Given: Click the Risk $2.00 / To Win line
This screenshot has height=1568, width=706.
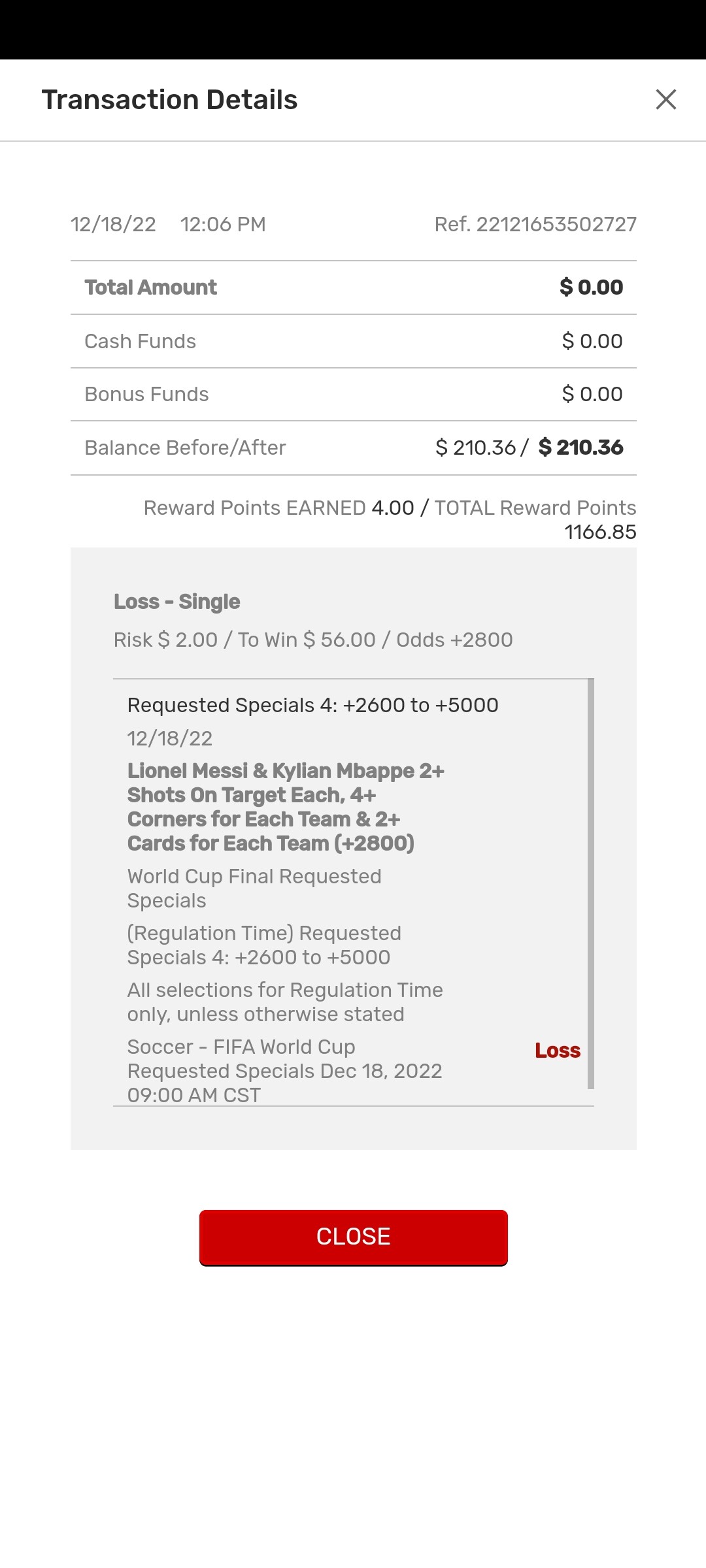Looking at the screenshot, I should (313, 640).
